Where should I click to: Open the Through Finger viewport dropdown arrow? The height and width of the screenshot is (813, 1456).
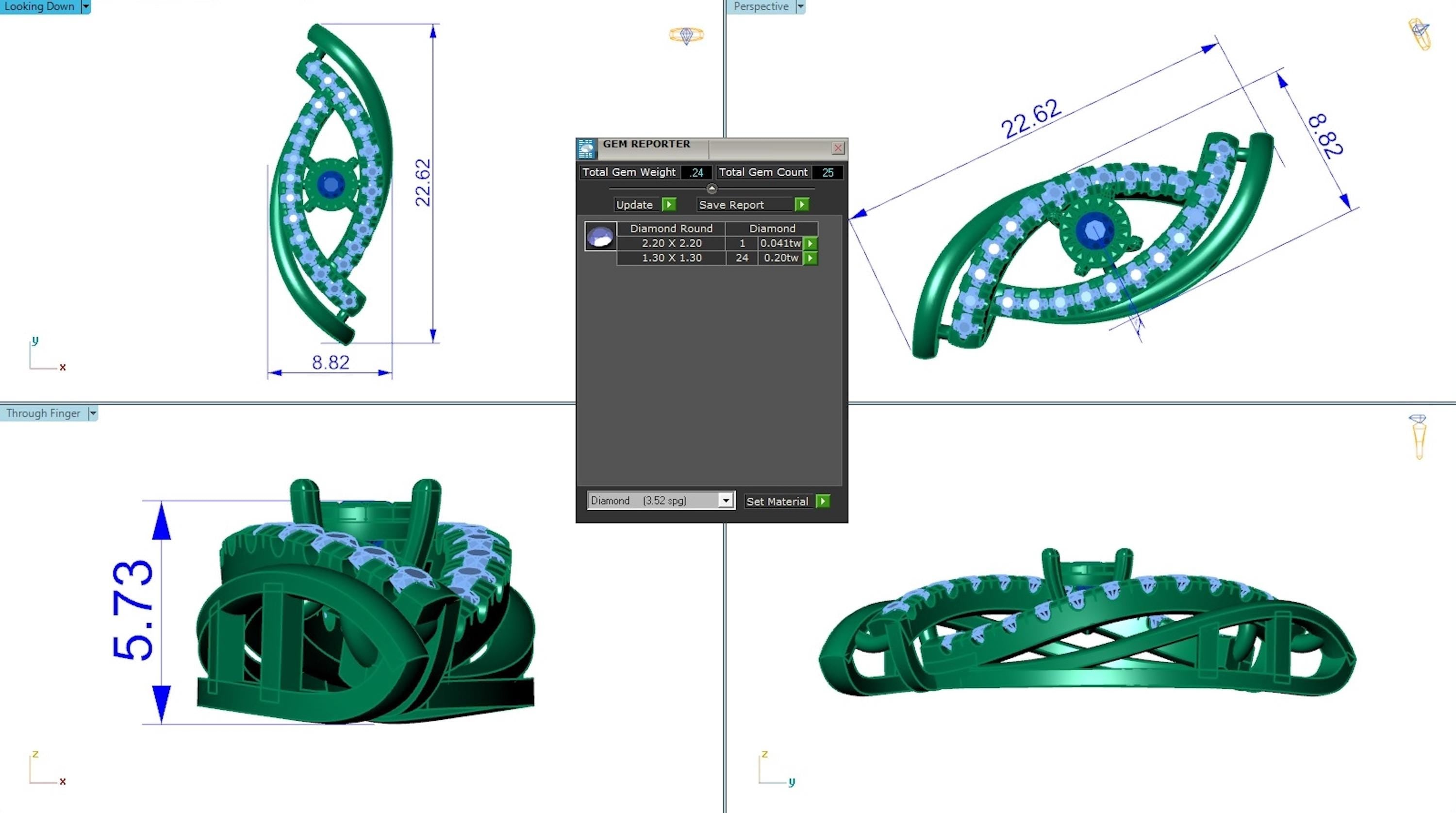(93, 413)
